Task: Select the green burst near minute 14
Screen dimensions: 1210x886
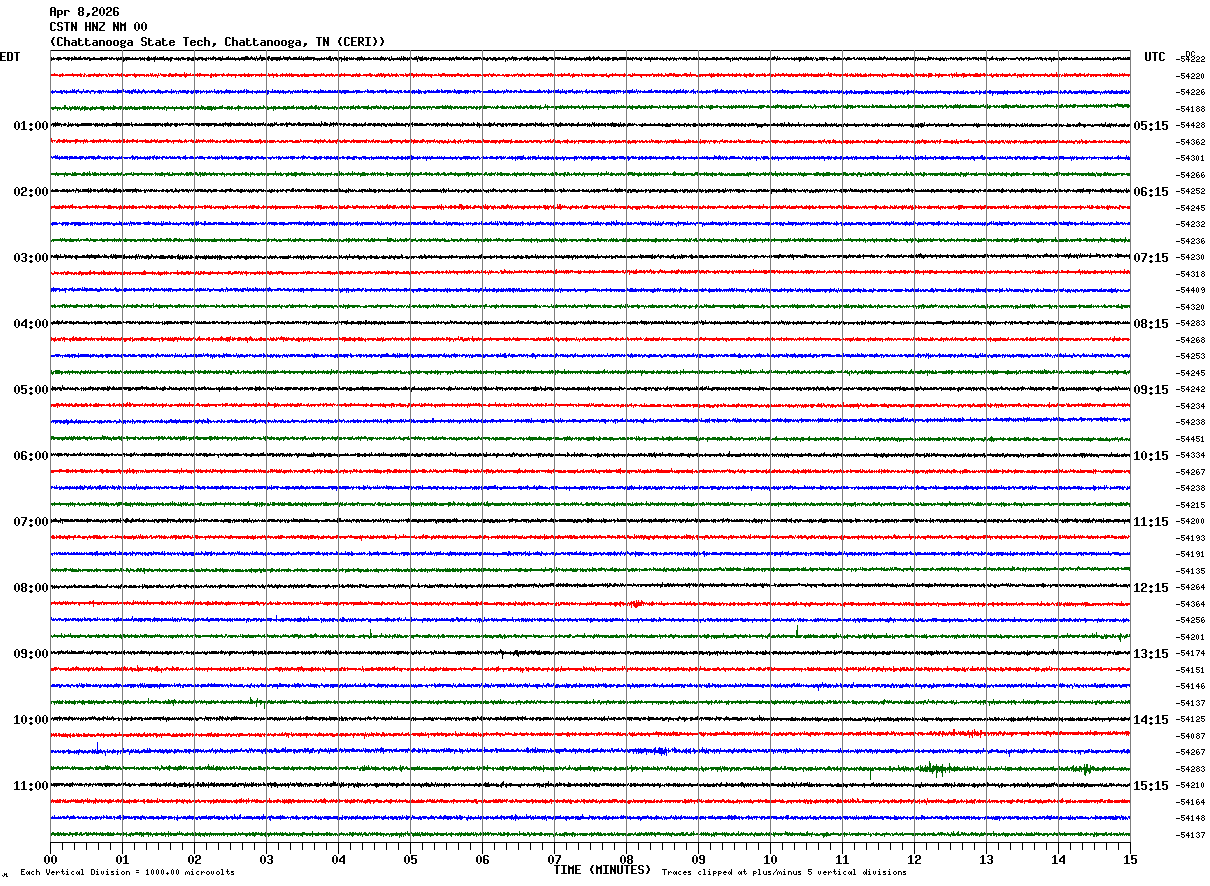Action: point(1086,768)
